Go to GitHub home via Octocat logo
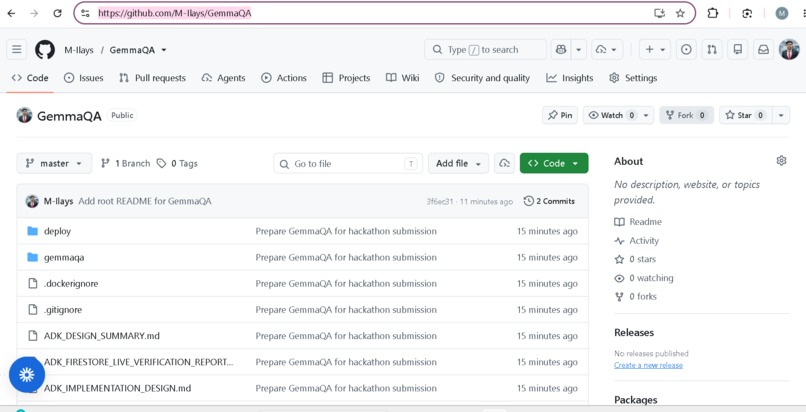The image size is (806, 412). (x=45, y=50)
